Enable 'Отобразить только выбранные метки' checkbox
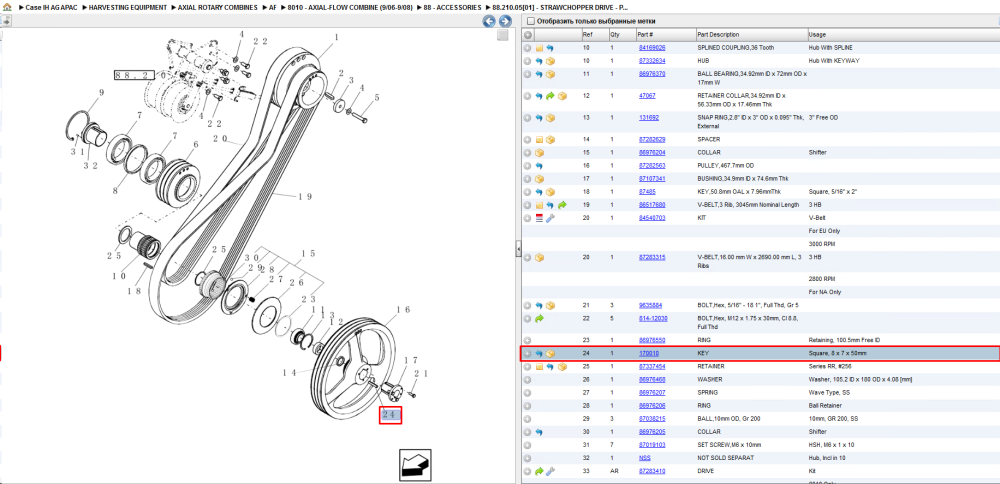Screen dimensions: 1000x484 [530, 21]
